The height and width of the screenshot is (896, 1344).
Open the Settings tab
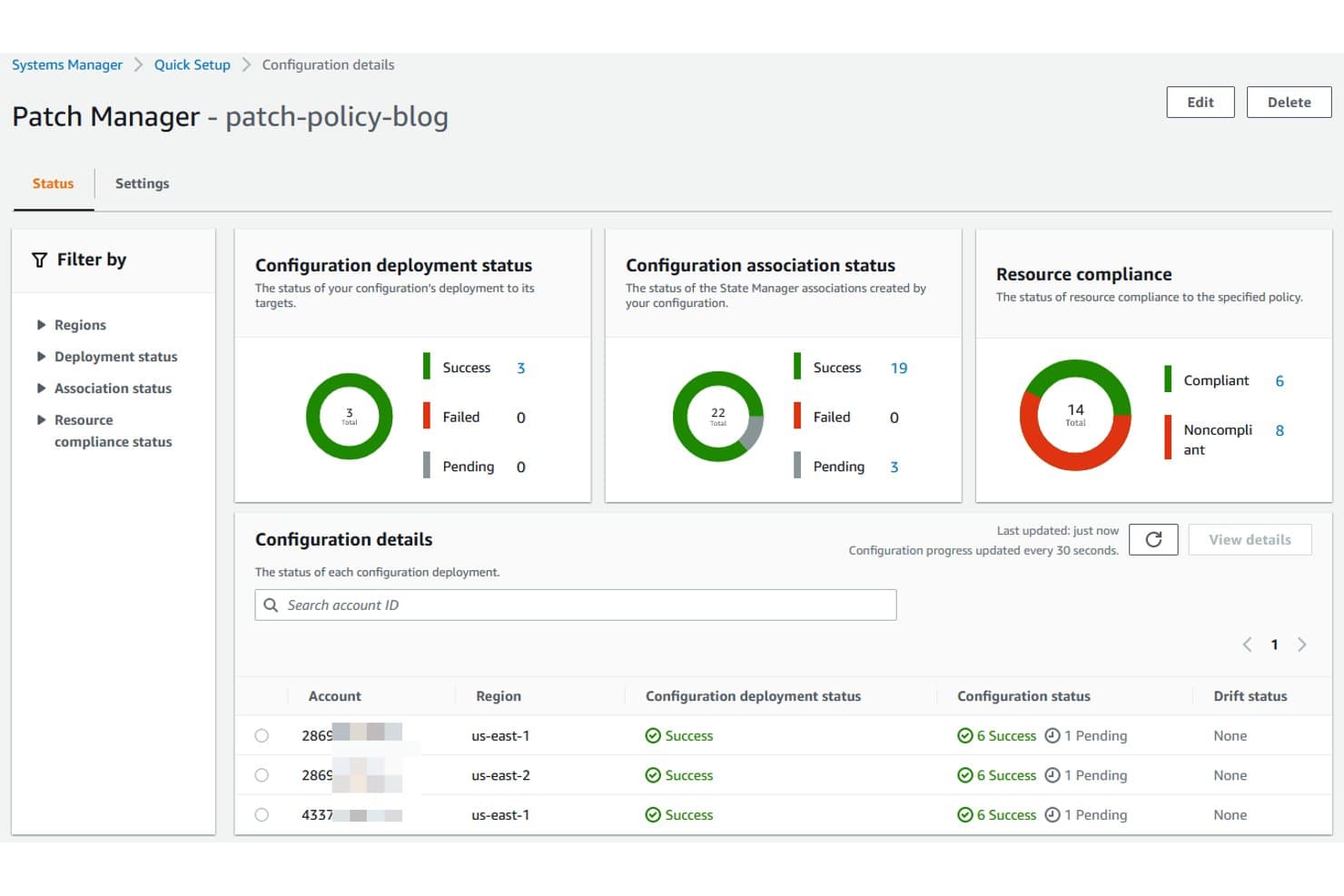point(142,183)
